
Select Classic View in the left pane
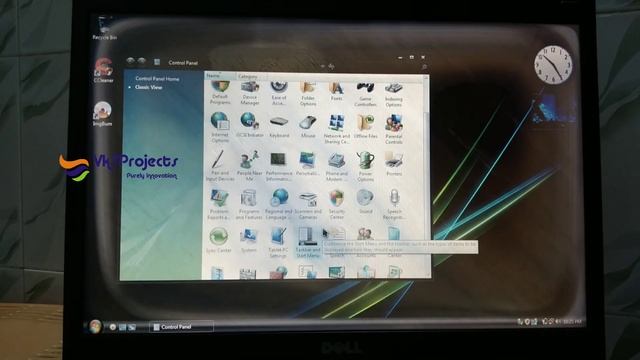point(149,87)
